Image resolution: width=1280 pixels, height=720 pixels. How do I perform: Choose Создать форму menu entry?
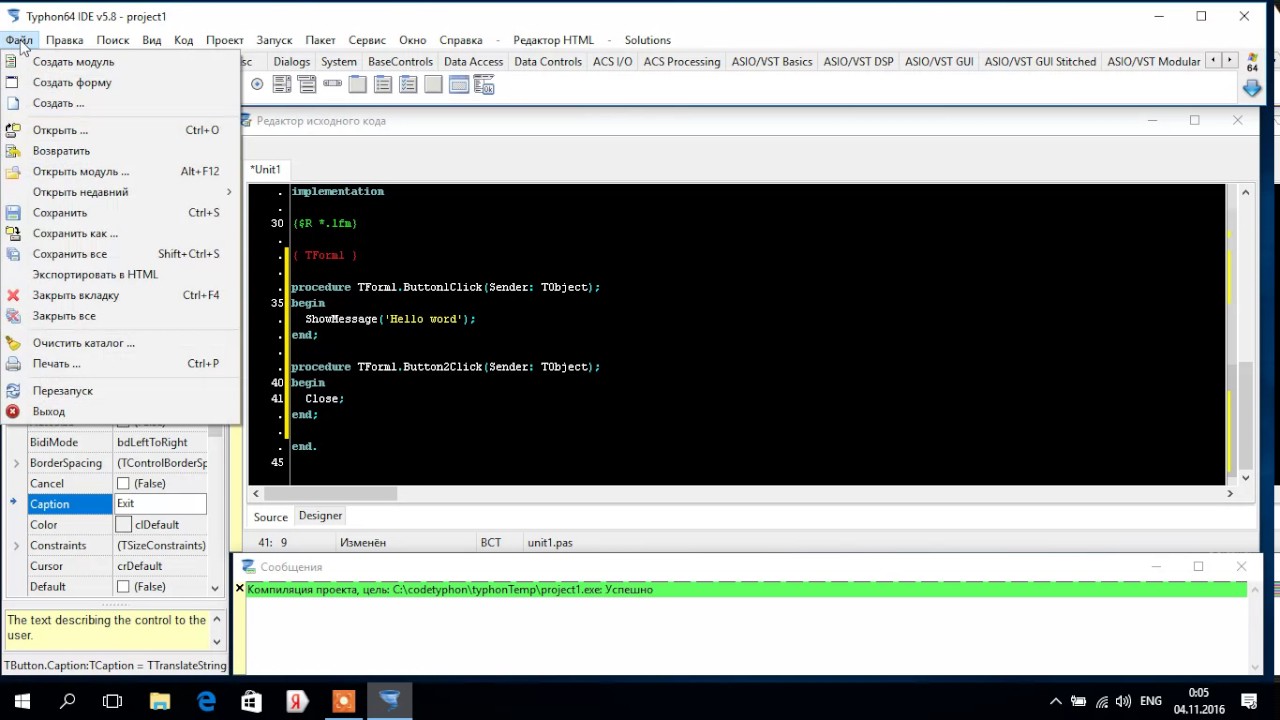(x=120, y=82)
